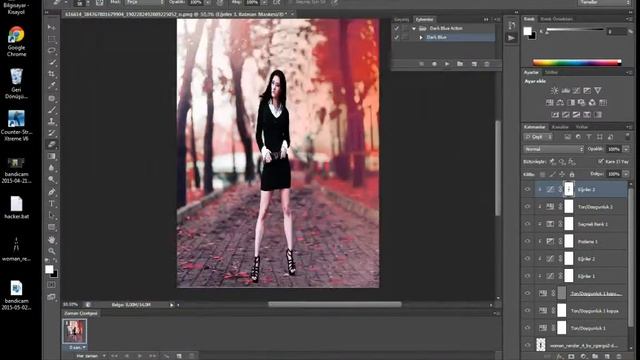The width and height of the screenshot is (640, 360).
Task: Switch to the Geçmiş tab
Action: coord(402,20)
